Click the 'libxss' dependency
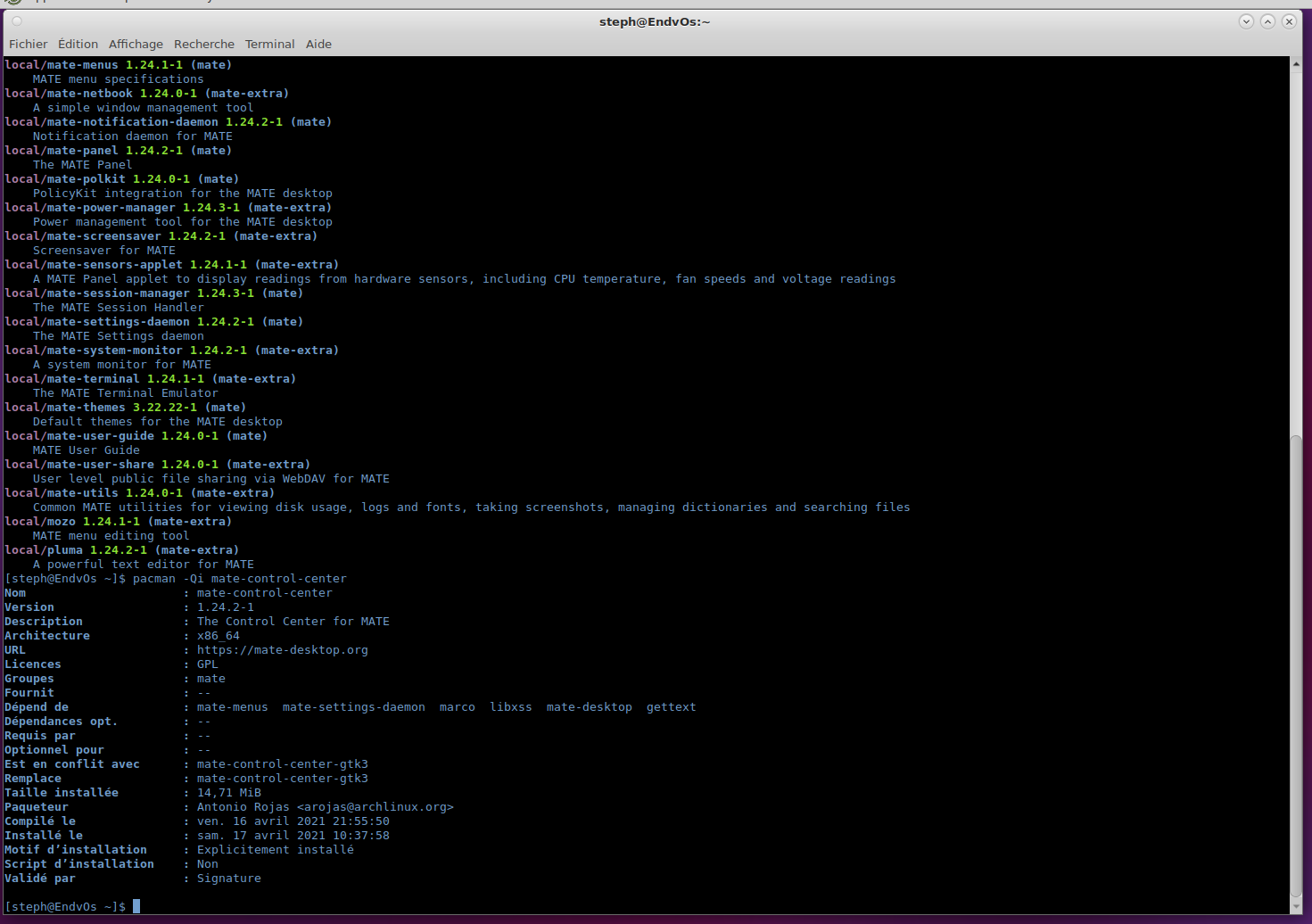 point(511,707)
